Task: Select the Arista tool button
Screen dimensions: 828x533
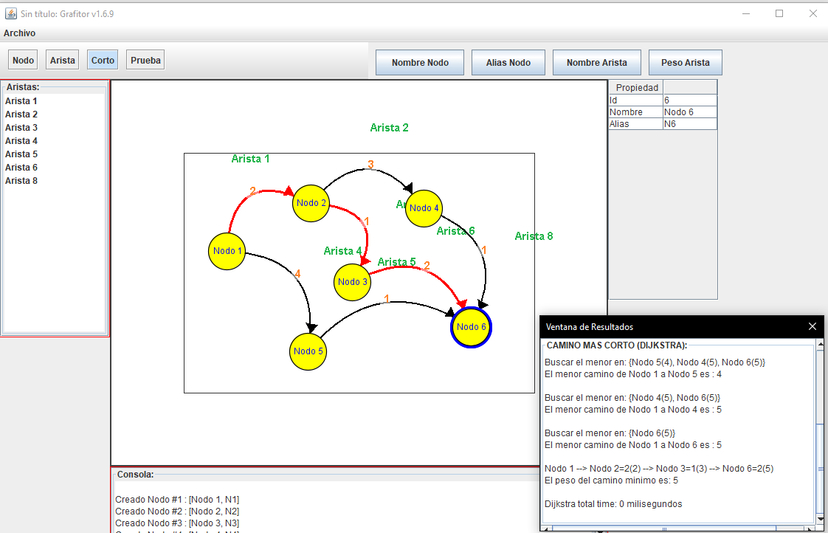Action: click(x=63, y=60)
